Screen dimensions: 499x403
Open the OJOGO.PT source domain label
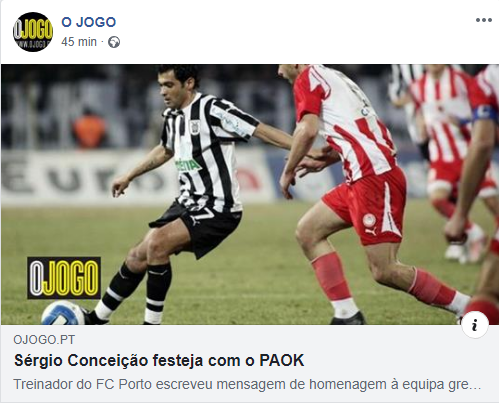click(44, 340)
